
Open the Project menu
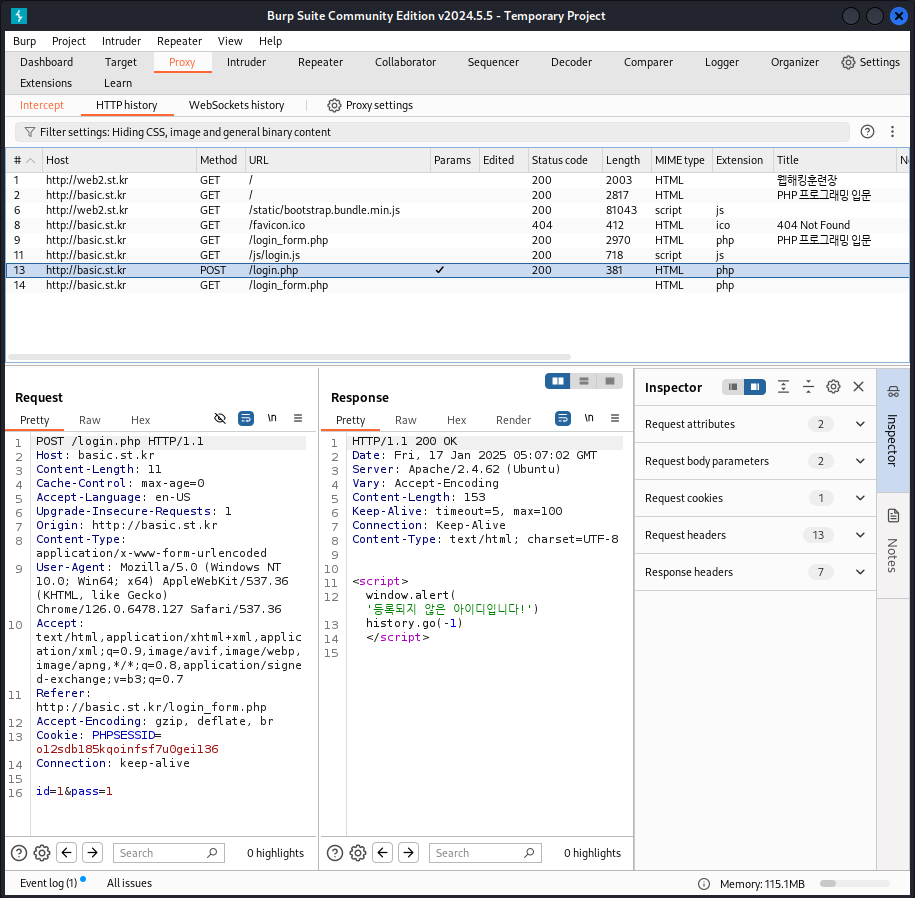click(69, 41)
